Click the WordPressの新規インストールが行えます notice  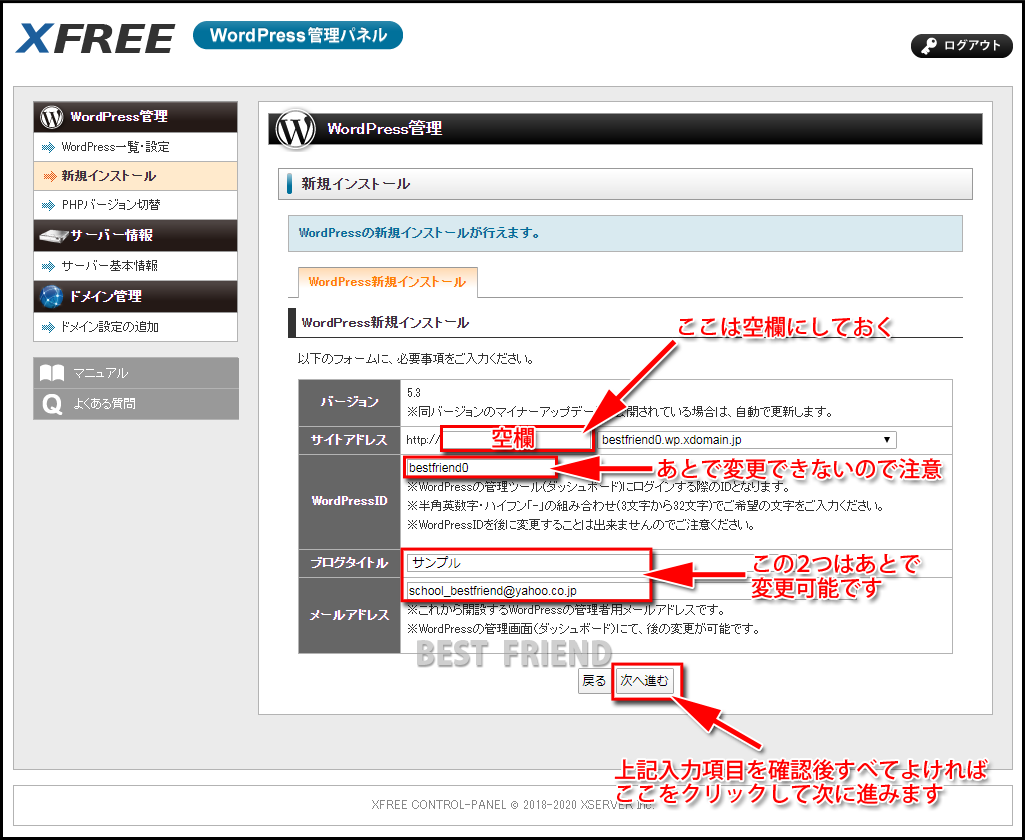pos(625,233)
